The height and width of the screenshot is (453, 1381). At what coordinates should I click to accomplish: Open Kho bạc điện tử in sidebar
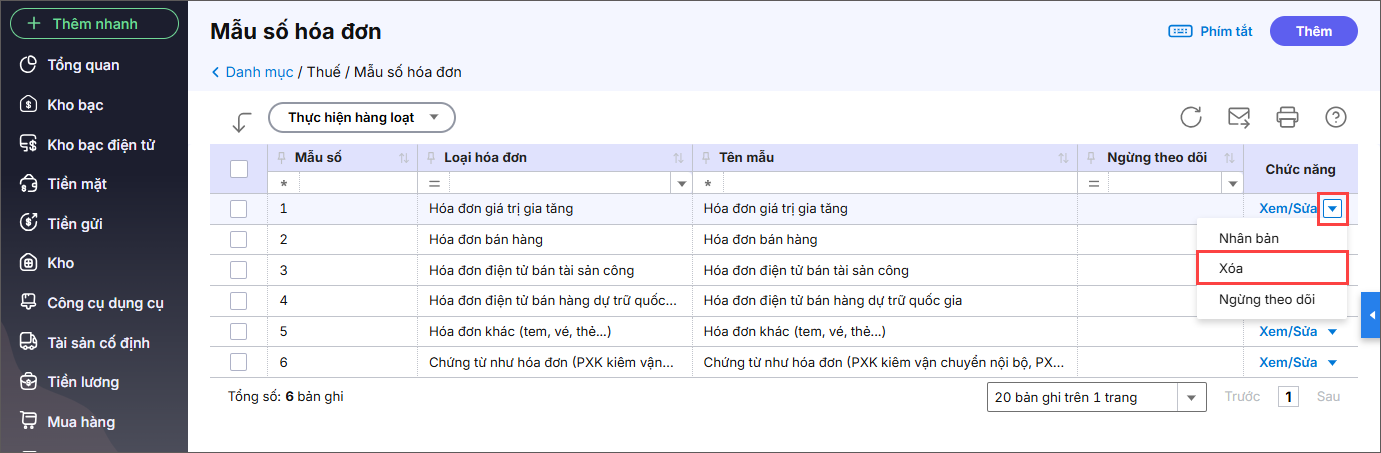pyautogui.click(x=100, y=145)
